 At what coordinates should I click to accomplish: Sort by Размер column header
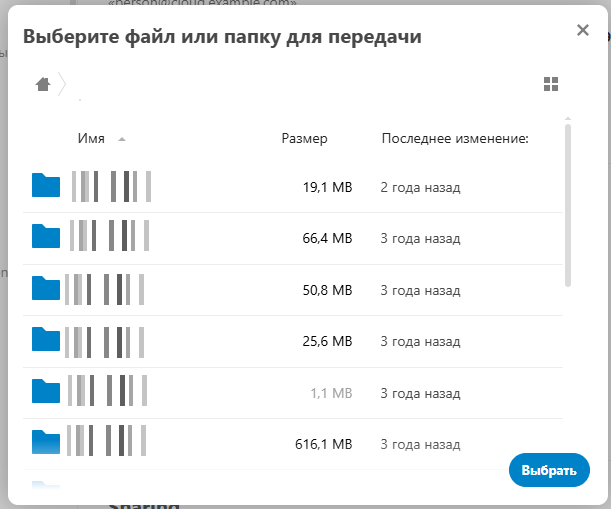(x=304, y=139)
